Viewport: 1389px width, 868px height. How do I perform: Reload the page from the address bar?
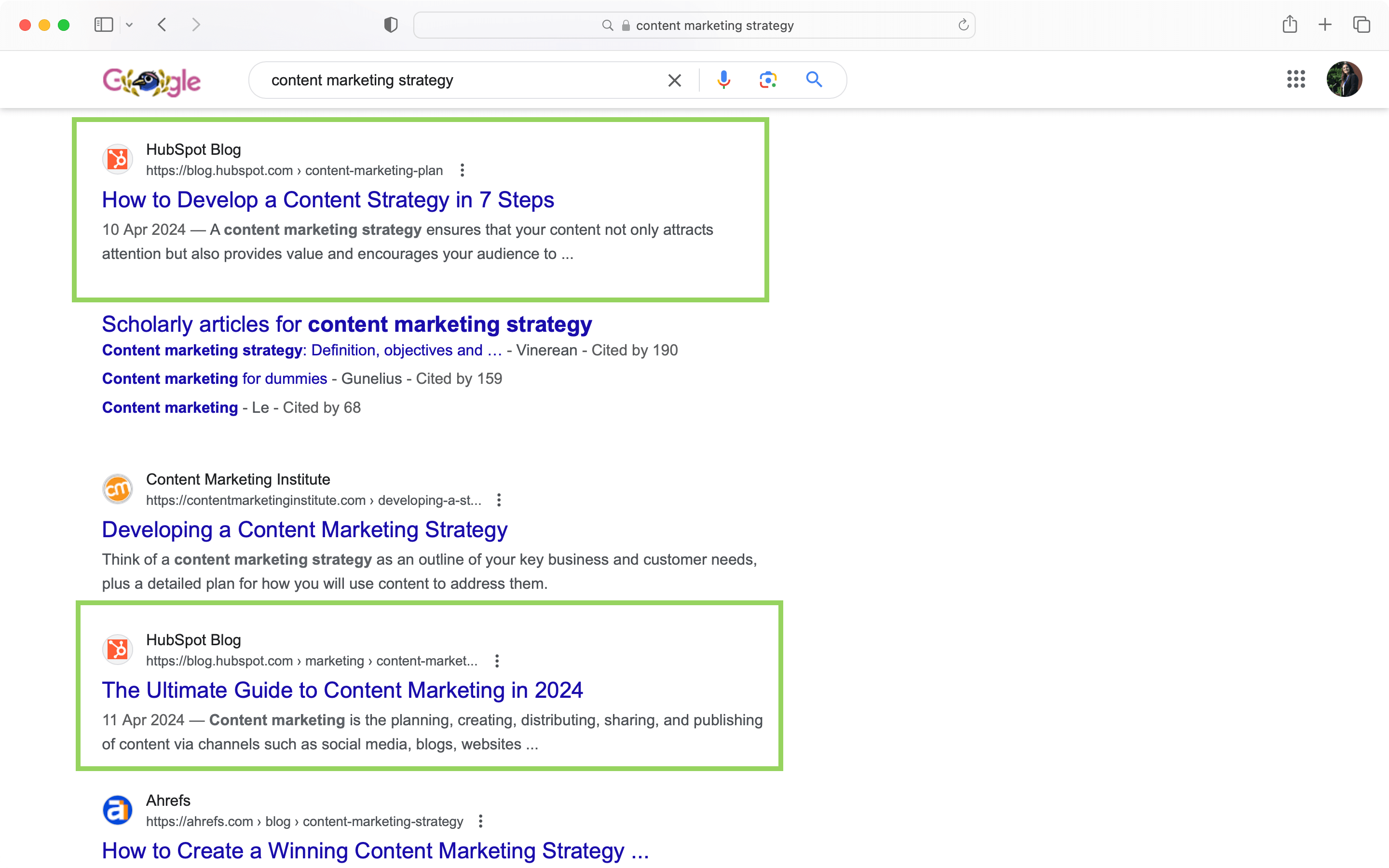coord(963,25)
